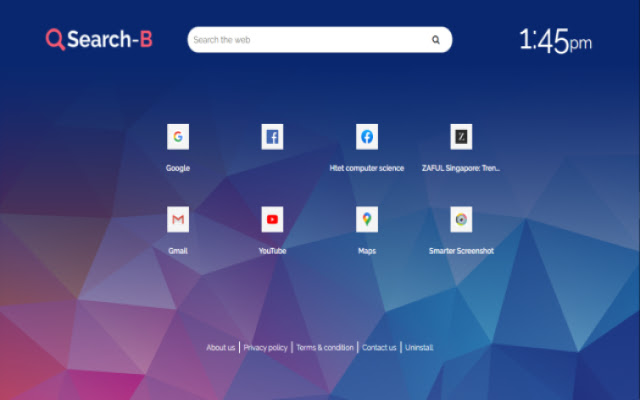
Task: Open the Maps shortcut icon
Action: (x=367, y=219)
